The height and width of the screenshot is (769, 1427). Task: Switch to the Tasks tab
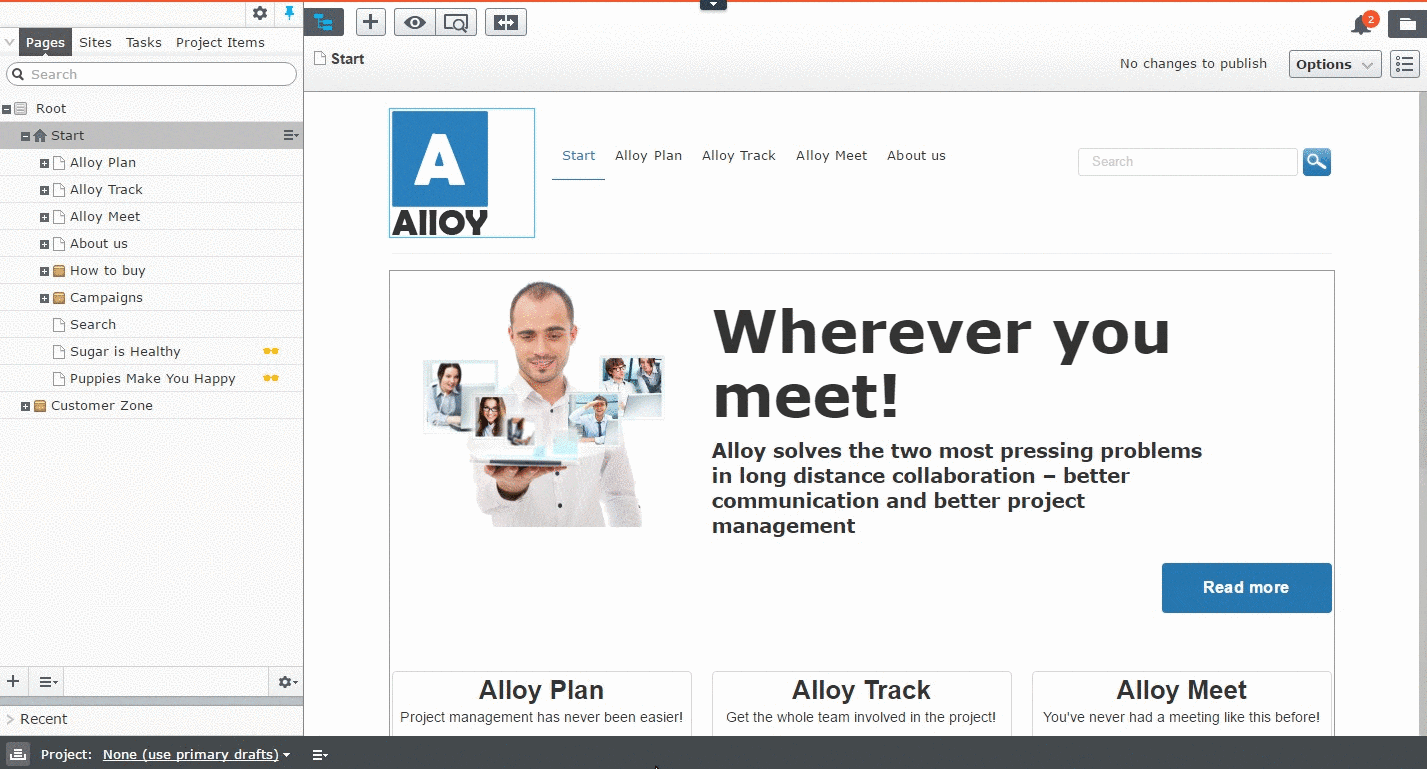pos(143,42)
